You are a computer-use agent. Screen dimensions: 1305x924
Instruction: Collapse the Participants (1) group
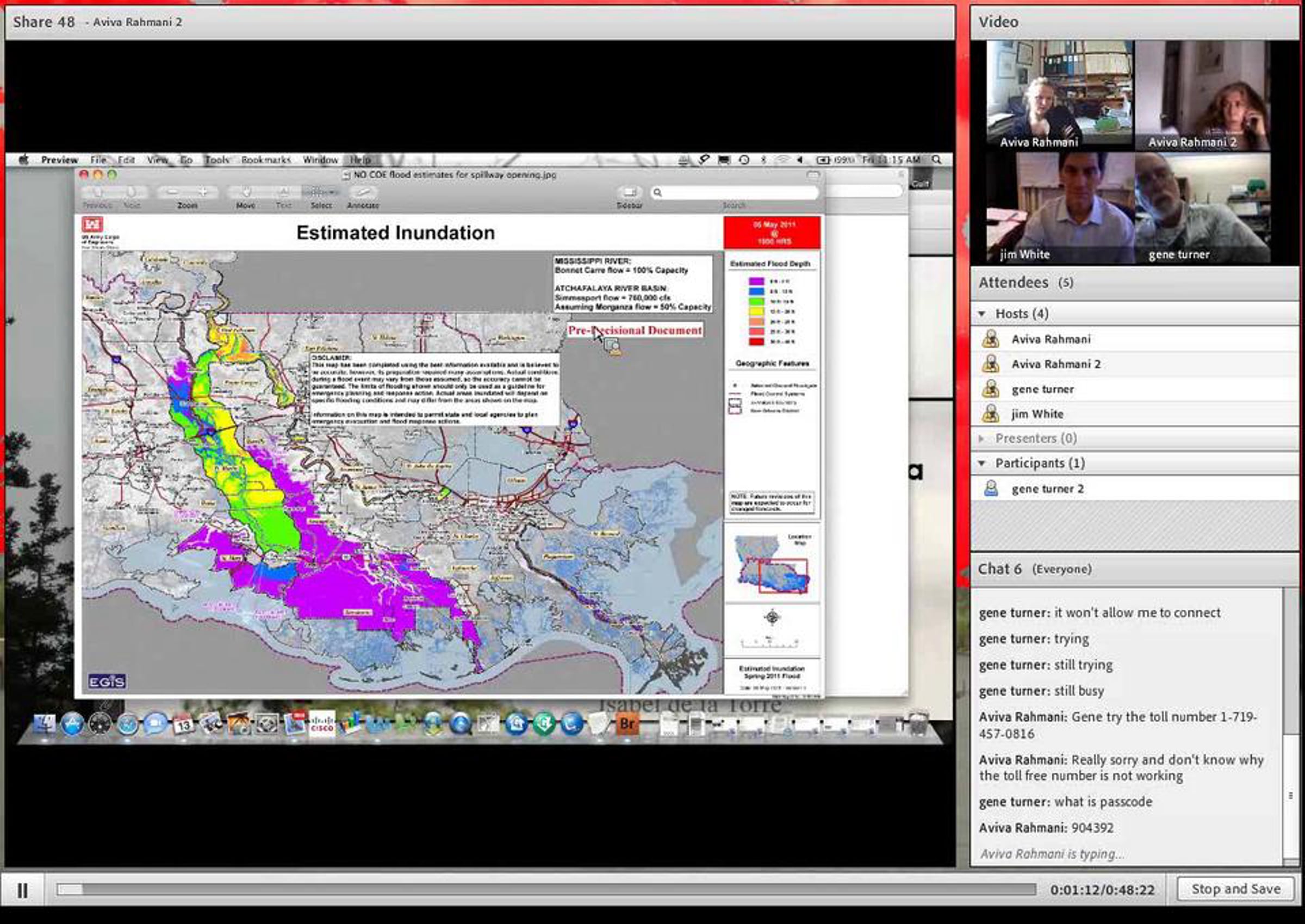[981, 463]
